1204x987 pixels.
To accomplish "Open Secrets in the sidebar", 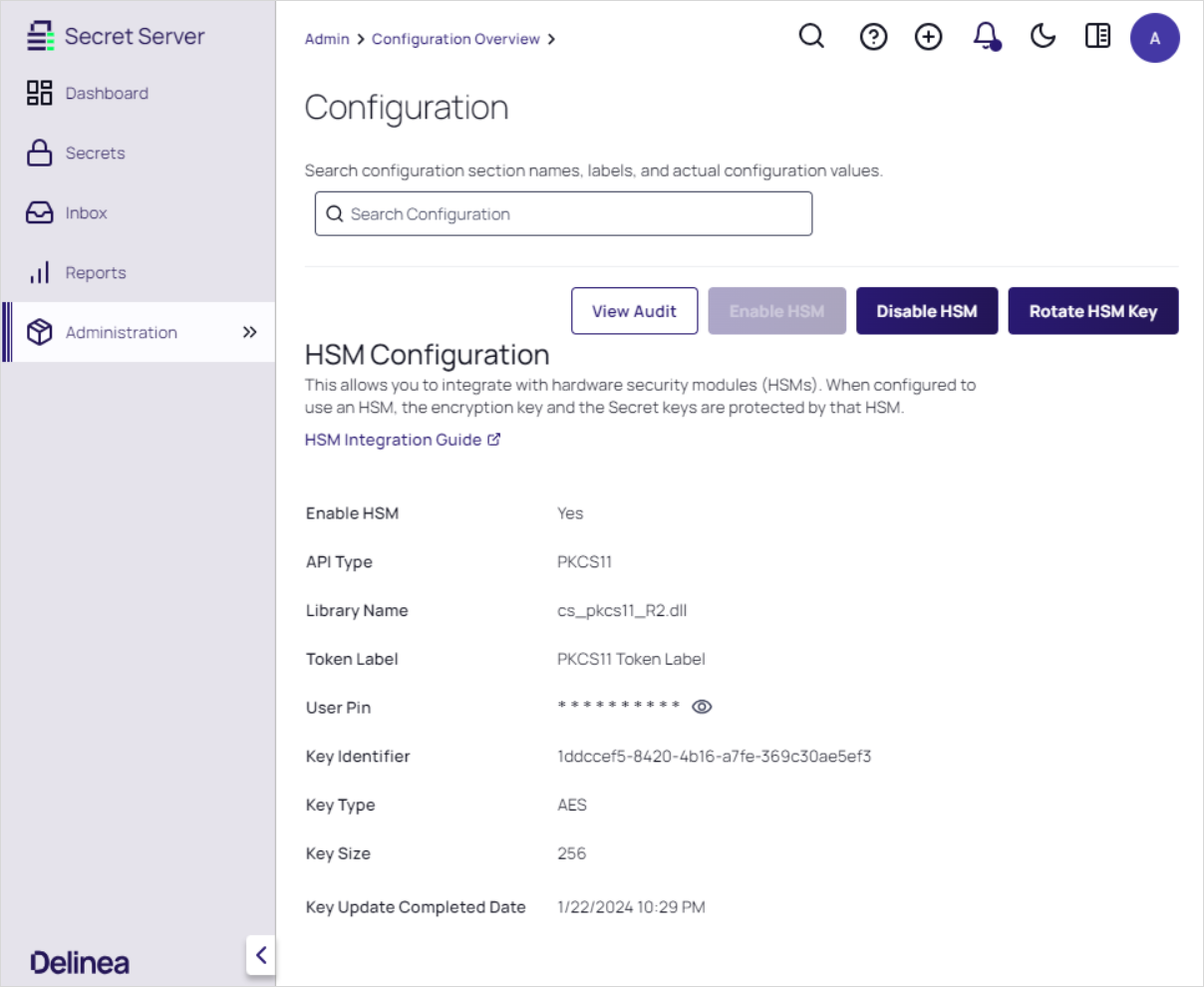I will pyautogui.click(x=95, y=153).
